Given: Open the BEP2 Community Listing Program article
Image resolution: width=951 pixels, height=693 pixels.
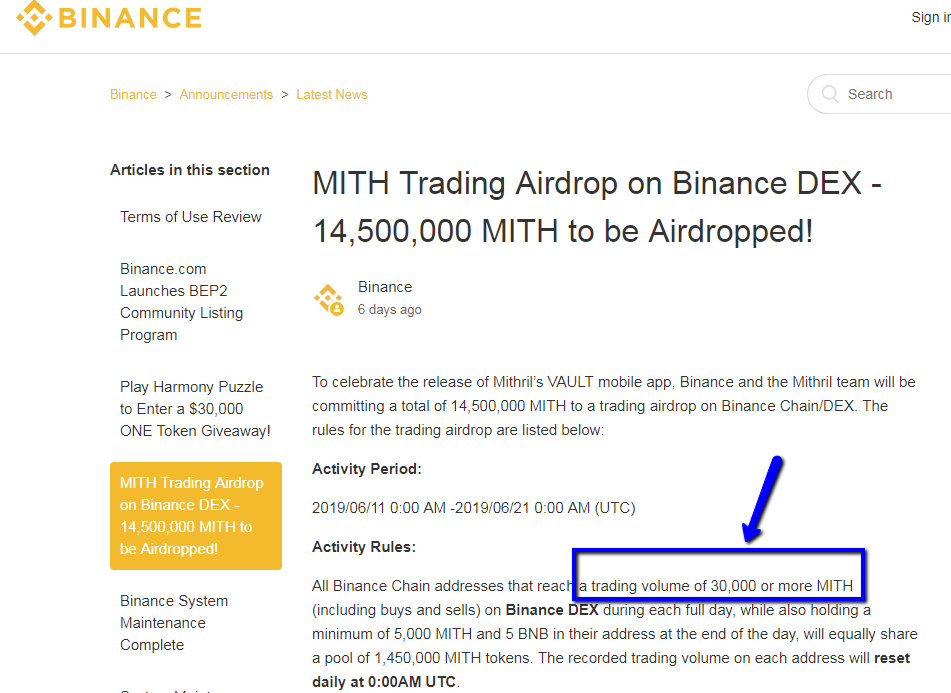Looking at the screenshot, I should [x=181, y=301].
